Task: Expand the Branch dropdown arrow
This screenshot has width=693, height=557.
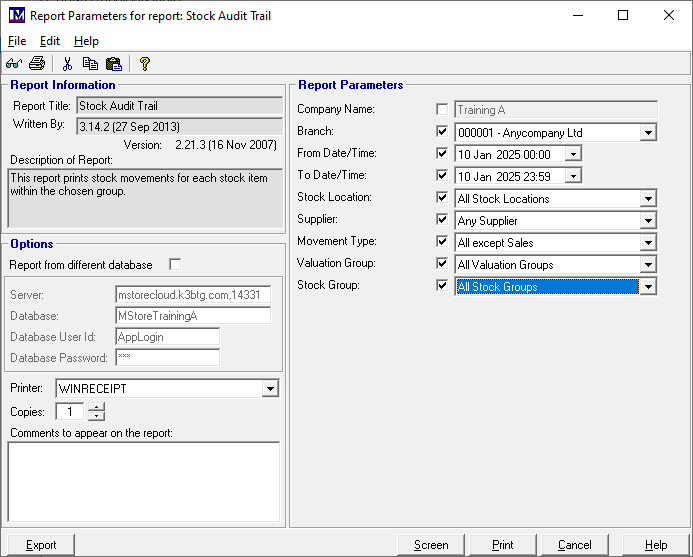Action: (x=648, y=133)
